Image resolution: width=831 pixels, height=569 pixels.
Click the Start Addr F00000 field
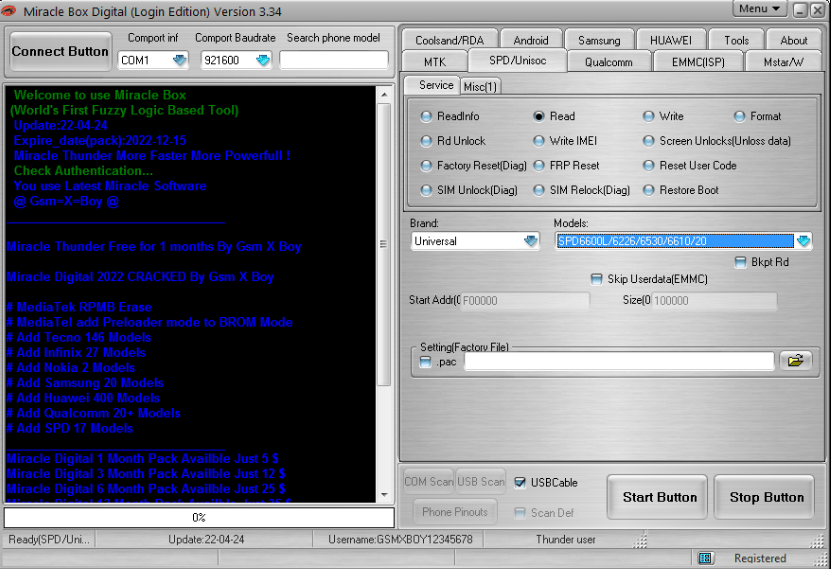click(525, 300)
